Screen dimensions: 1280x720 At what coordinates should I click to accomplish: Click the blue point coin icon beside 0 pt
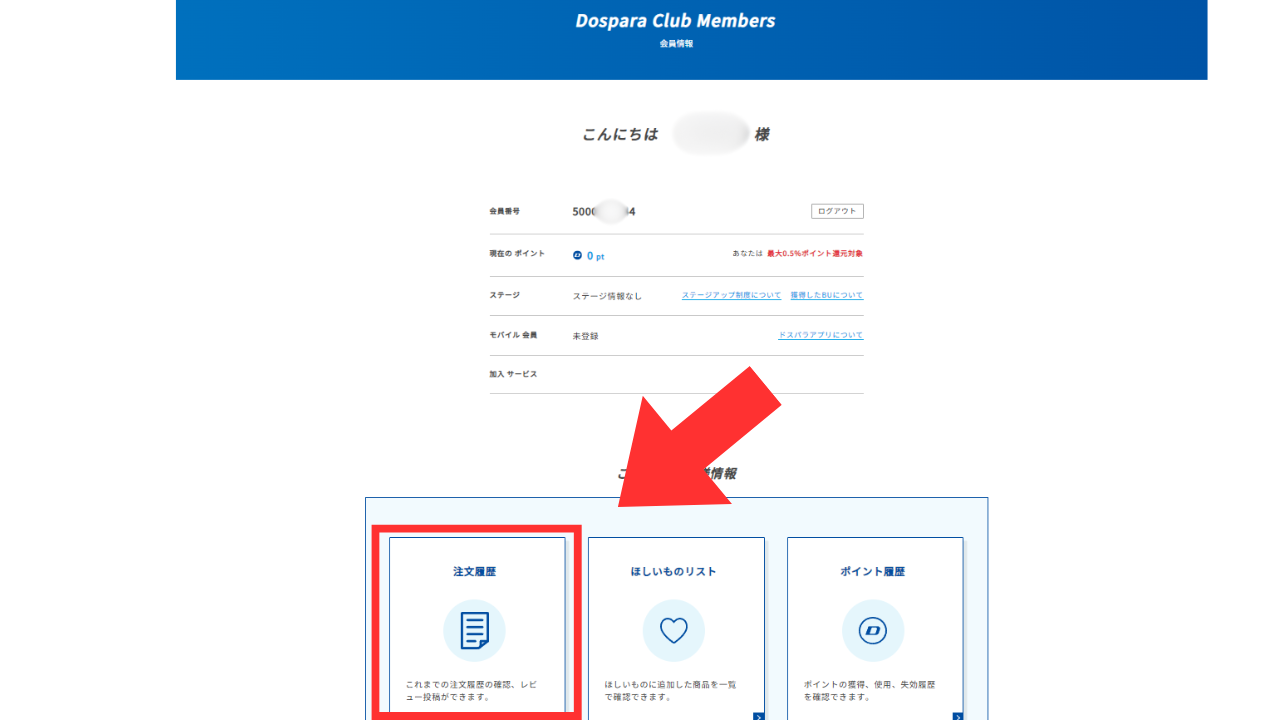coord(577,255)
